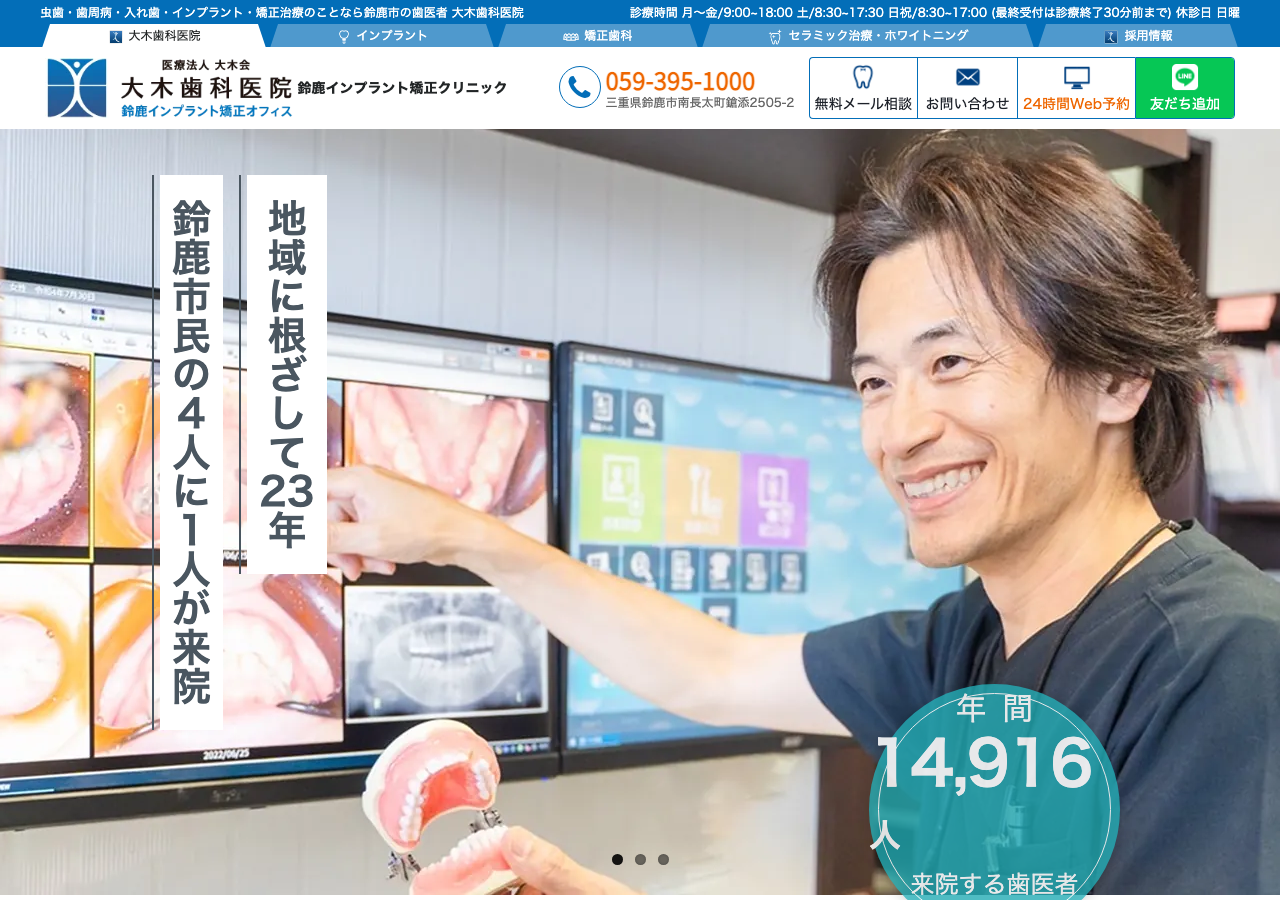Call phone number 059-395-1000

point(680,81)
